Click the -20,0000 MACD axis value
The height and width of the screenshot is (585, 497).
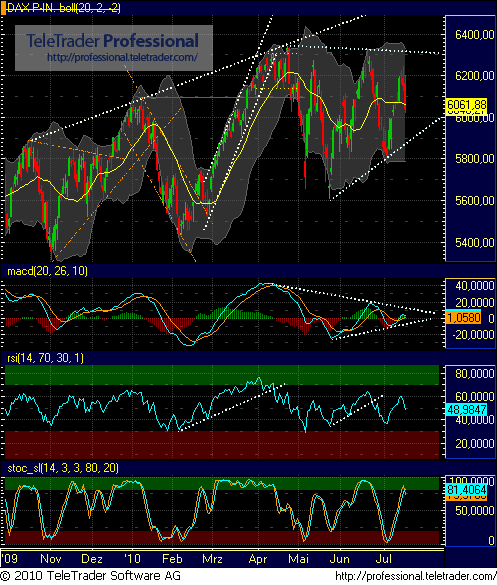click(x=473, y=335)
